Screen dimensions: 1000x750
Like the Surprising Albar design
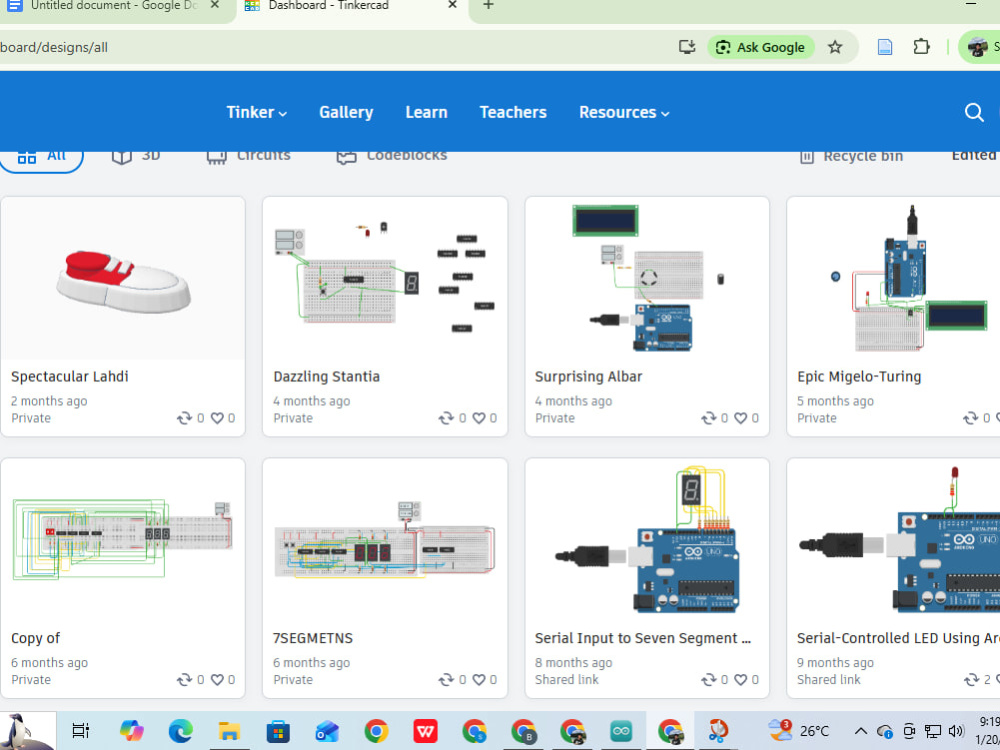point(740,418)
